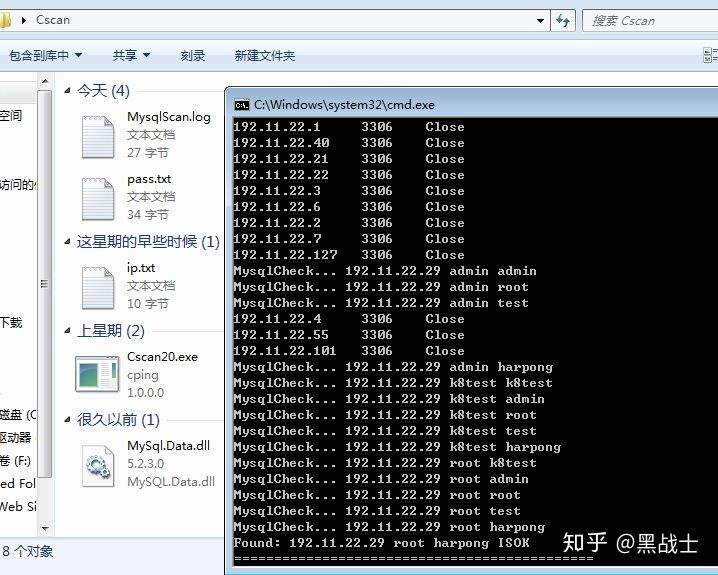Select the ip.txt document icon
The height and width of the screenshot is (575, 718).
click(x=98, y=288)
